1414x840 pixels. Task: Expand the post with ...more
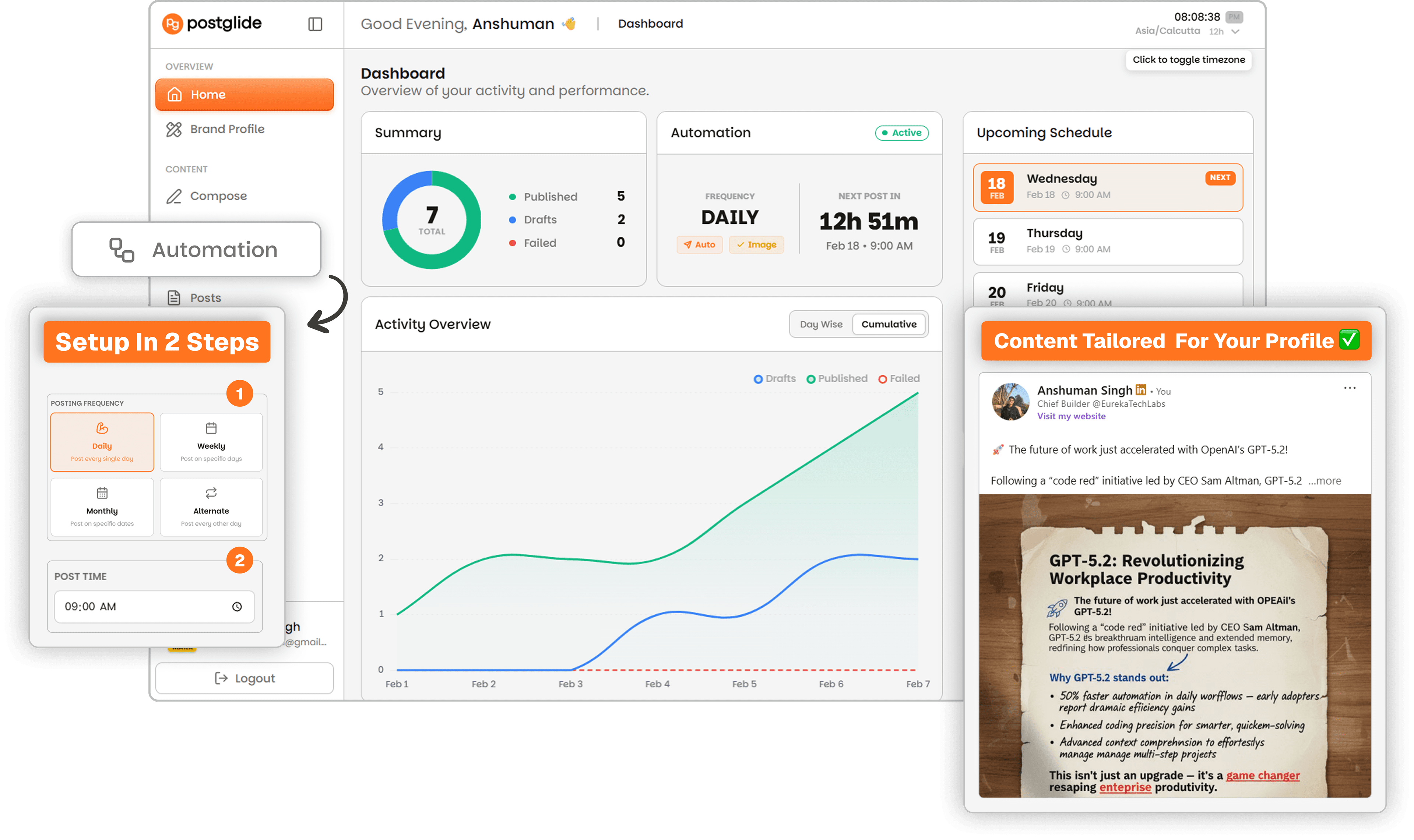1324,481
